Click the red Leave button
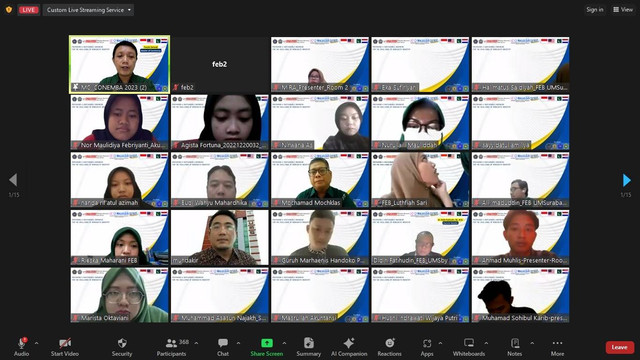 coord(620,347)
